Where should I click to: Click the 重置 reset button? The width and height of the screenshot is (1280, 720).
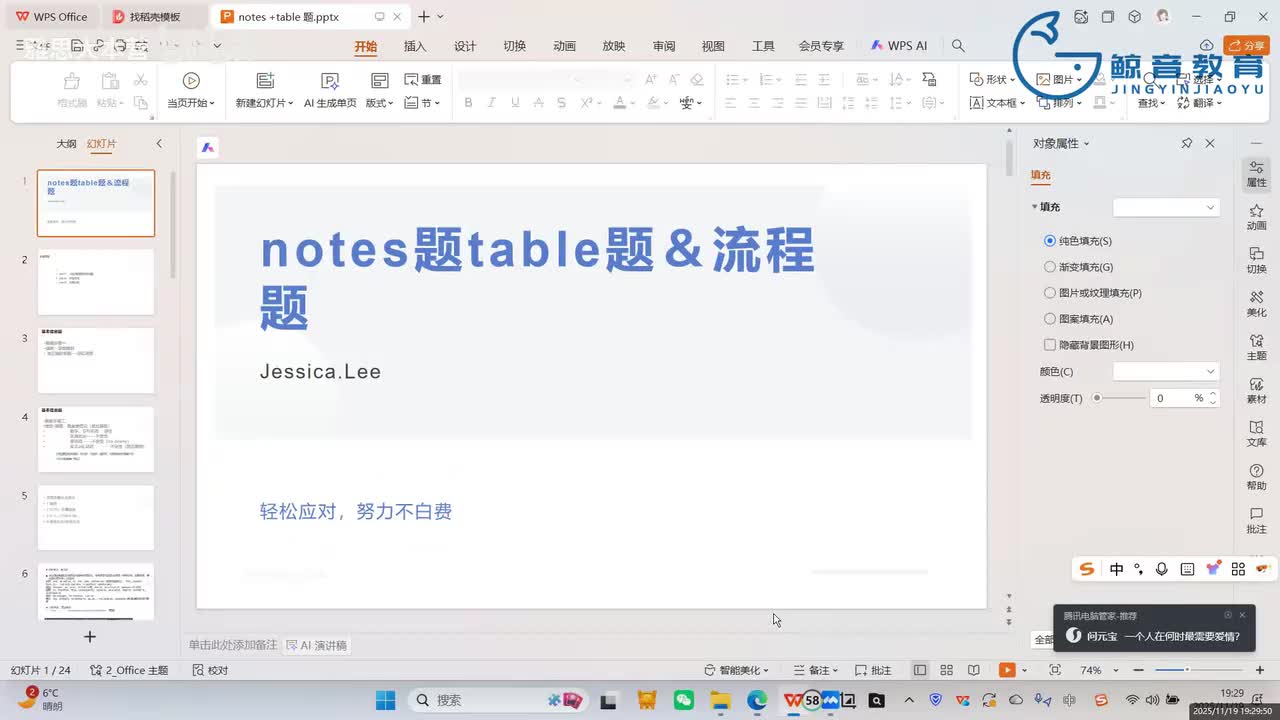(423, 80)
